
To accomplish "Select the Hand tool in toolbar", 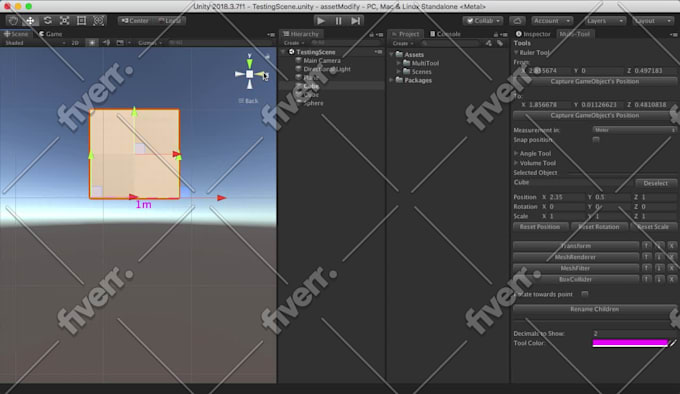I will point(13,20).
